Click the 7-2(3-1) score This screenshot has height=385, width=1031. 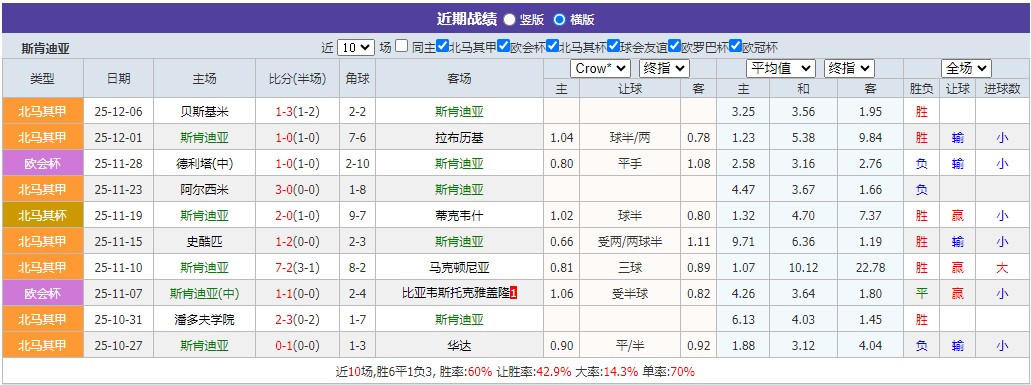point(297,267)
